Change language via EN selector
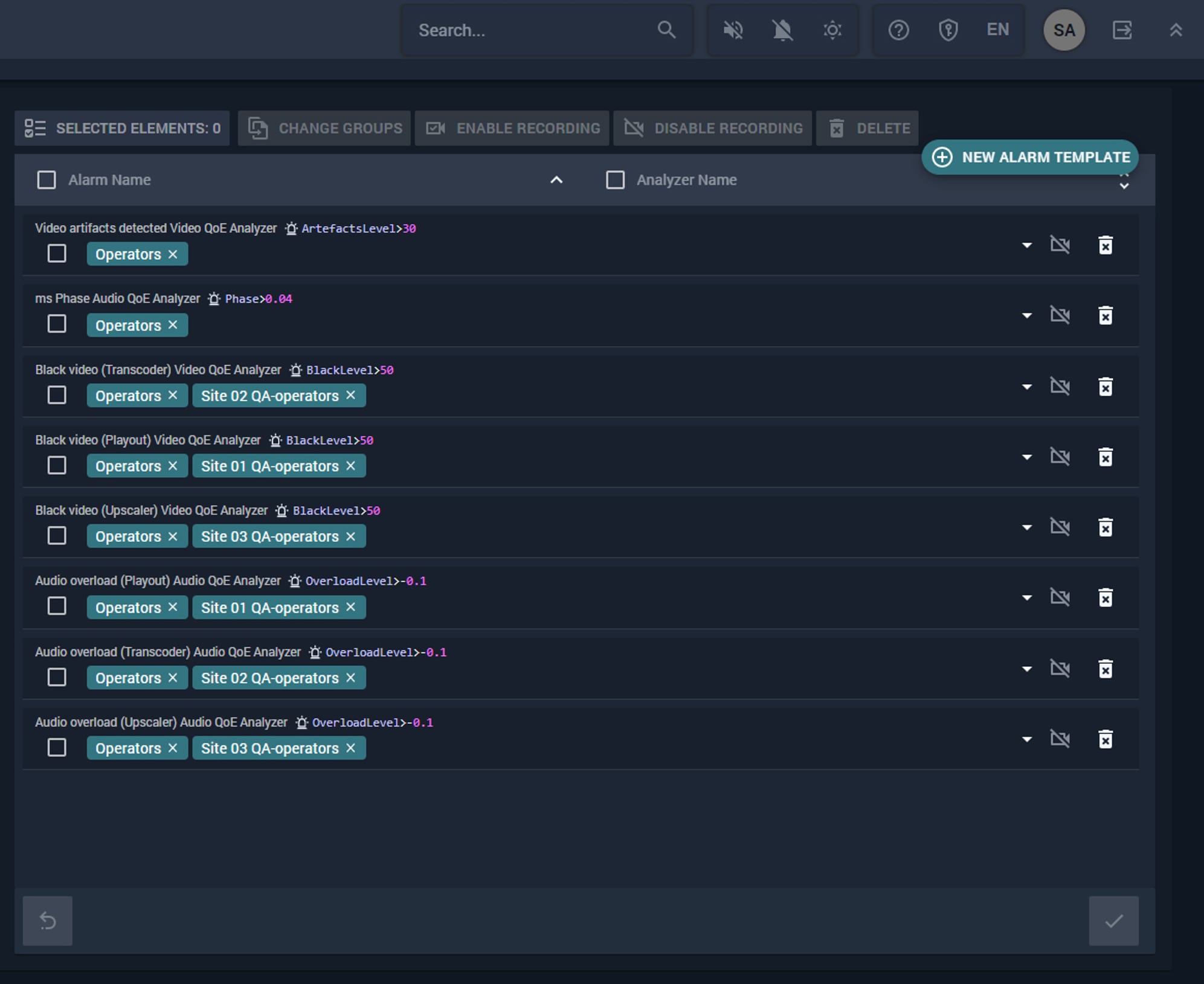Screen dimensions: 1204x984 (x=997, y=30)
